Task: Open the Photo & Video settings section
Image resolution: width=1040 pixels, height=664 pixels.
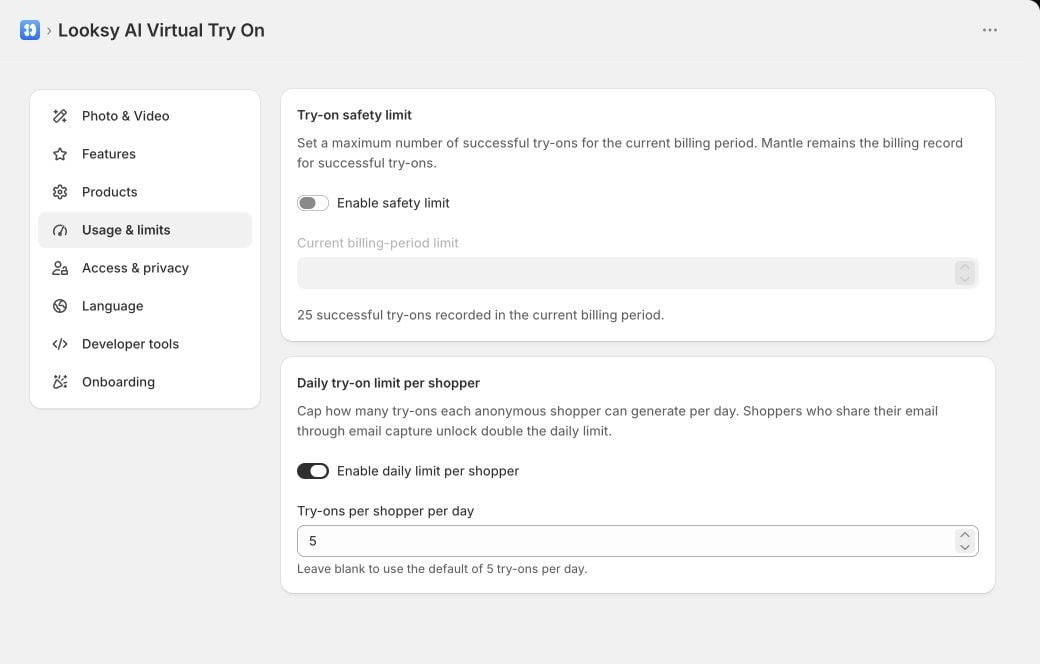Action: click(145, 116)
